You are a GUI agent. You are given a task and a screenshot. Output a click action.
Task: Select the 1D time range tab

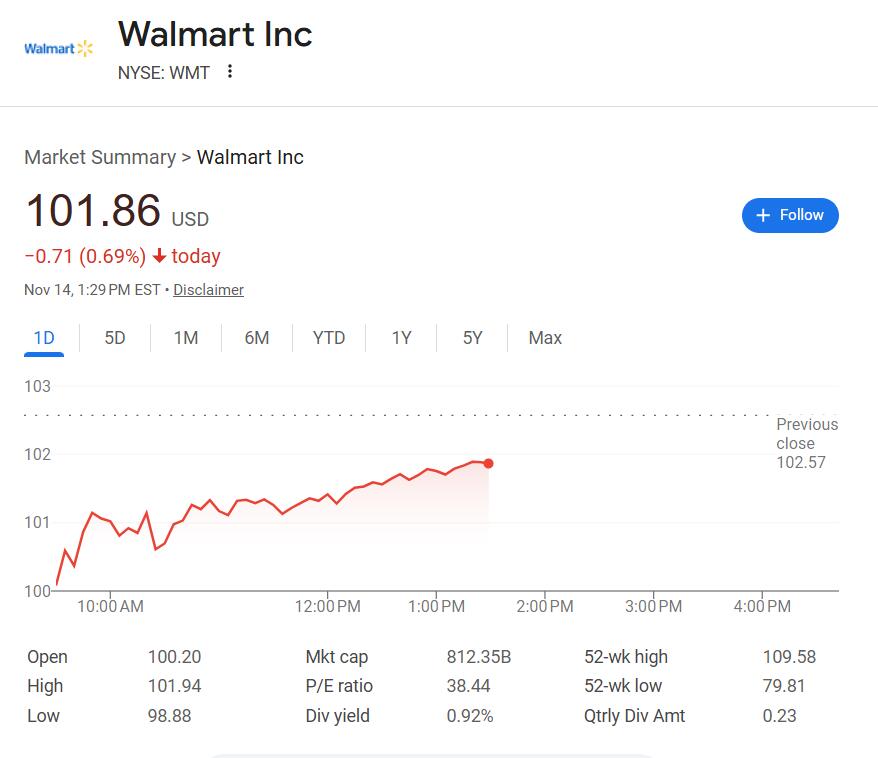tap(44, 338)
